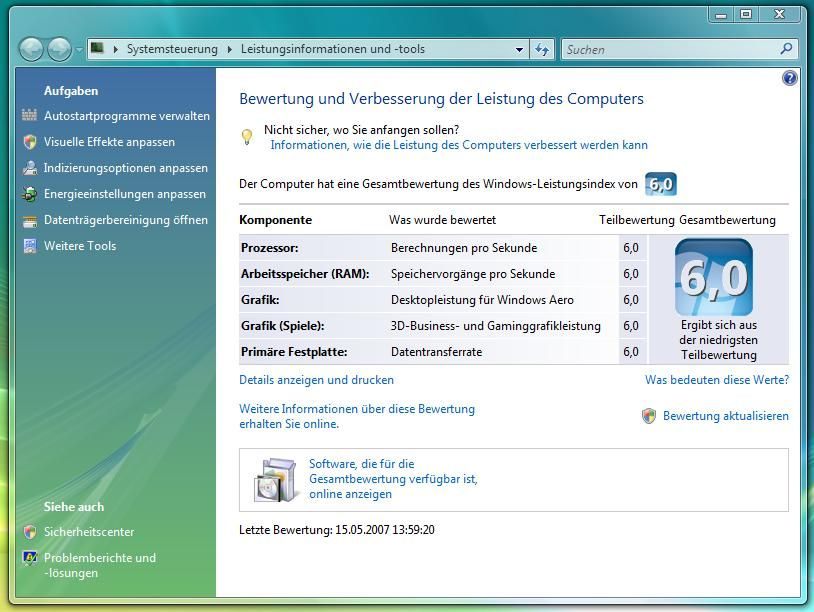This screenshot has height=612, width=814.
Task: Click the software box icon
Action: click(x=275, y=480)
